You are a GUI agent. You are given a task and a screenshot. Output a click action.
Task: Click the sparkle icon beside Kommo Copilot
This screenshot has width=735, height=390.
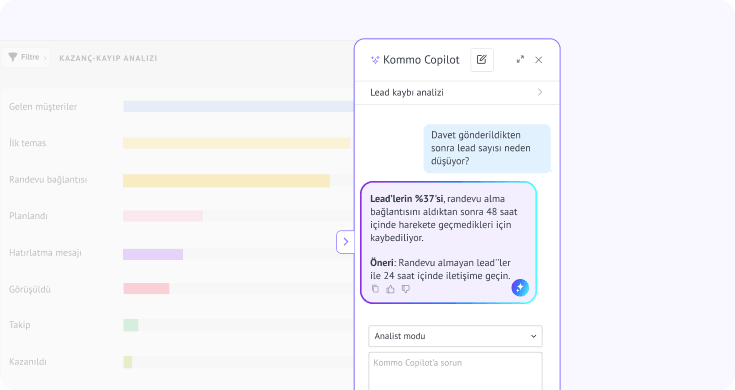pos(375,60)
